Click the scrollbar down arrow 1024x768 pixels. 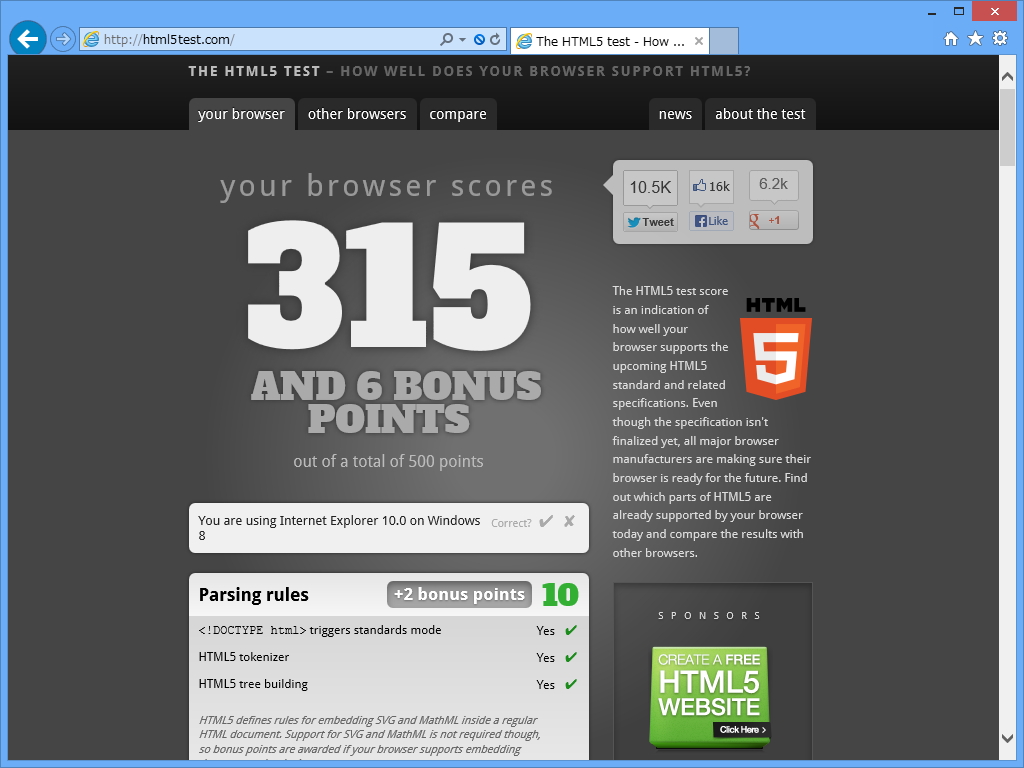(x=1008, y=739)
